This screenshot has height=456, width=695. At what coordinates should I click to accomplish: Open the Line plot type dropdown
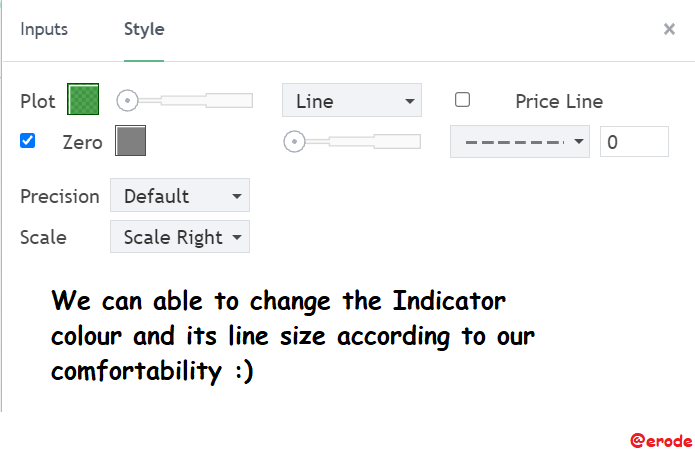[352, 100]
